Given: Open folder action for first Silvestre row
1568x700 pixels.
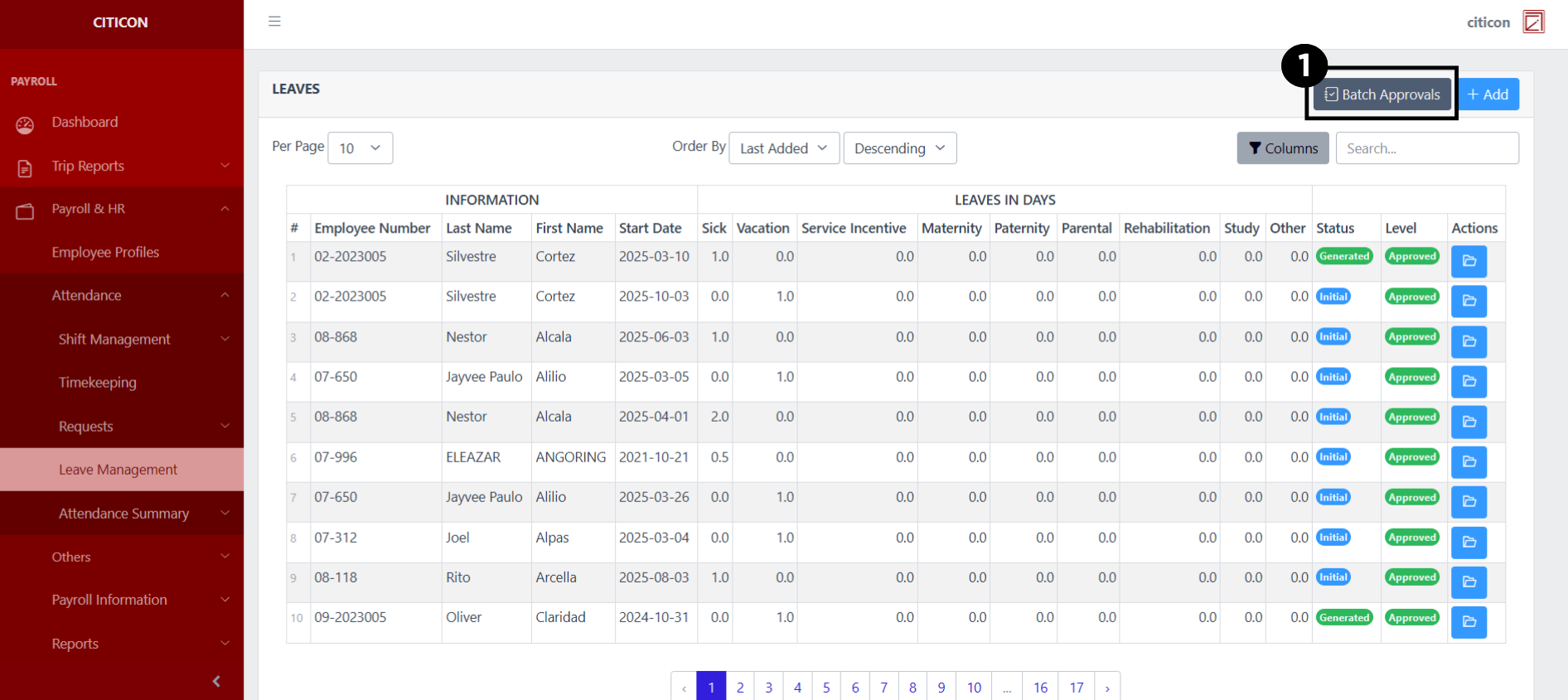Looking at the screenshot, I should click(x=1469, y=261).
